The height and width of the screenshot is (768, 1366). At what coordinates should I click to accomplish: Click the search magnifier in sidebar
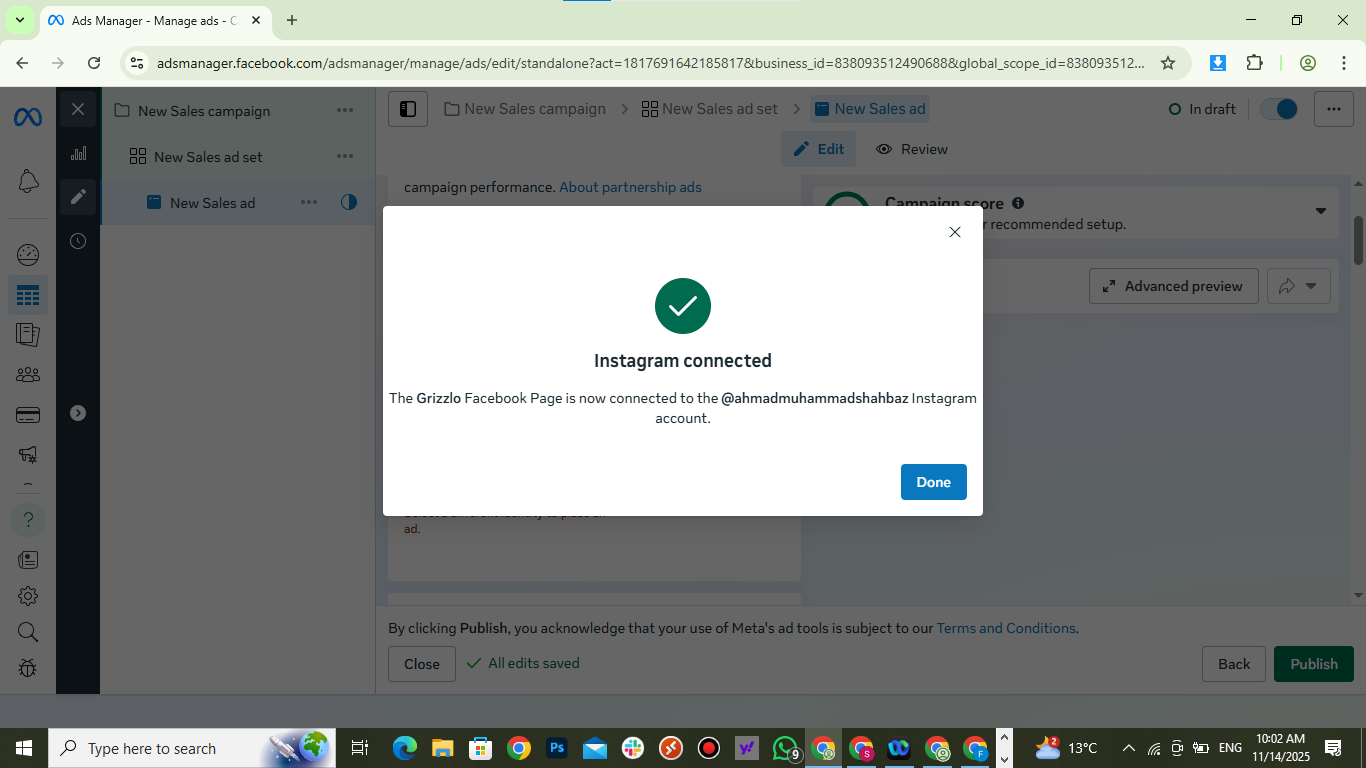coord(28,632)
